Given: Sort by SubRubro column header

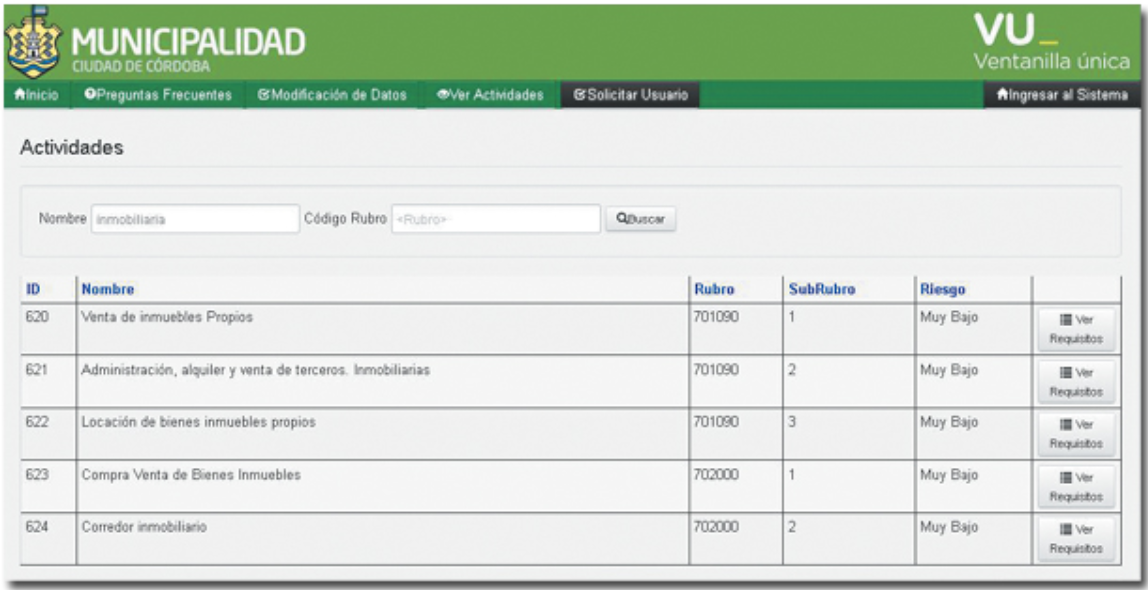Looking at the screenshot, I should [820, 290].
